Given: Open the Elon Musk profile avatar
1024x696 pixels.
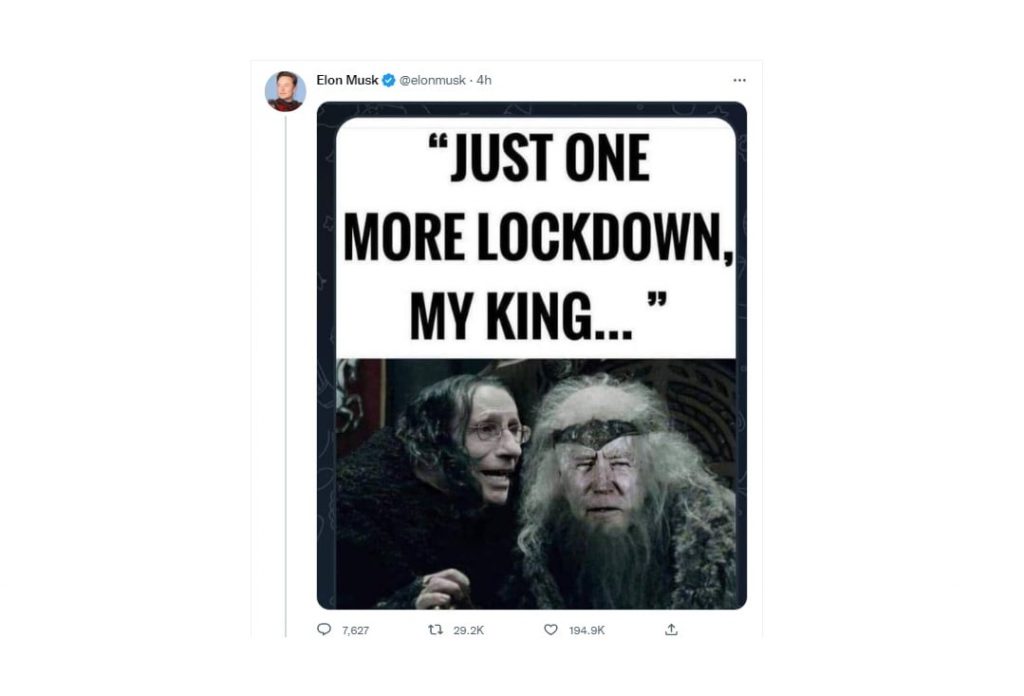Looking at the screenshot, I should pos(285,91).
